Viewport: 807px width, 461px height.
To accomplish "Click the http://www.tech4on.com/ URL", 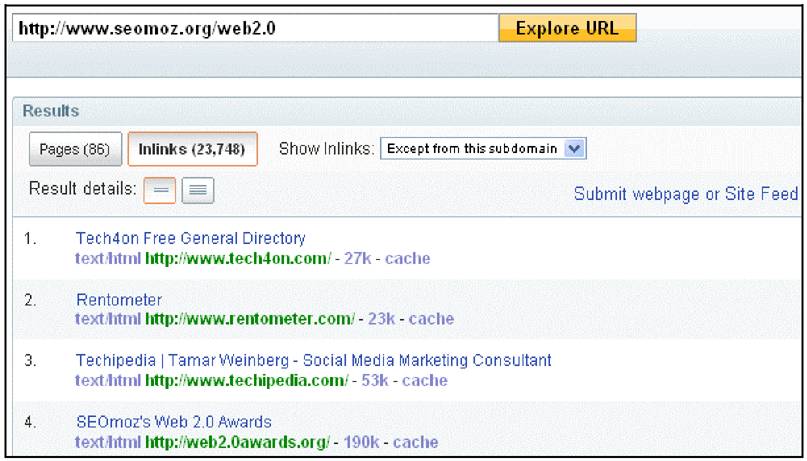I will [x=238, y=258].
